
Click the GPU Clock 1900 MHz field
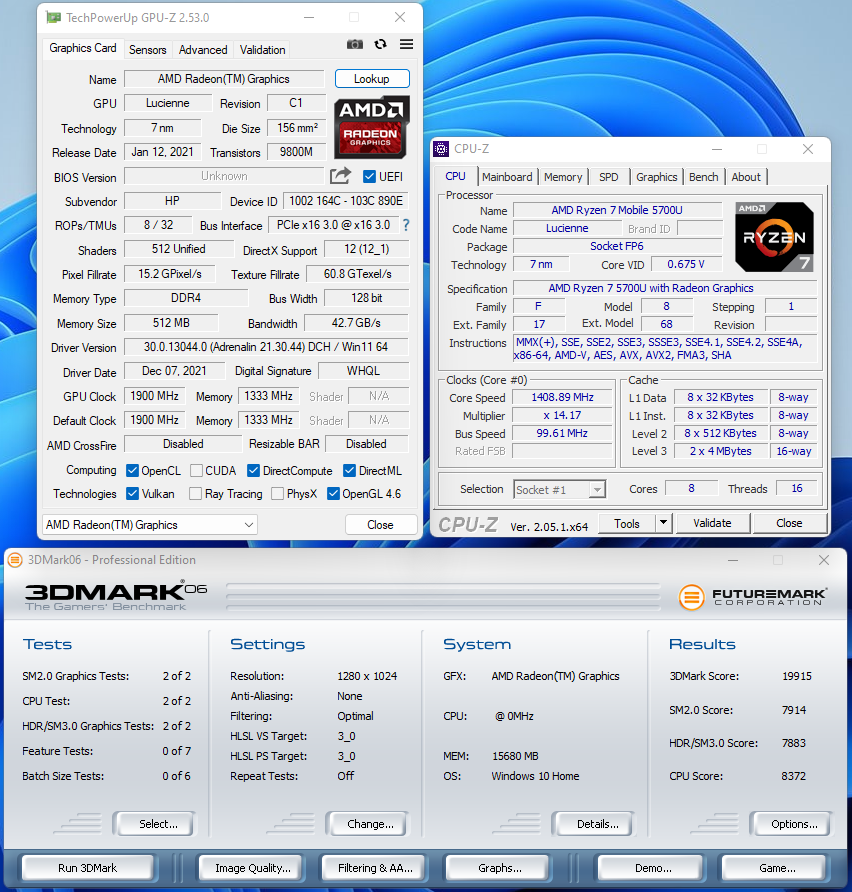point(154,396)
